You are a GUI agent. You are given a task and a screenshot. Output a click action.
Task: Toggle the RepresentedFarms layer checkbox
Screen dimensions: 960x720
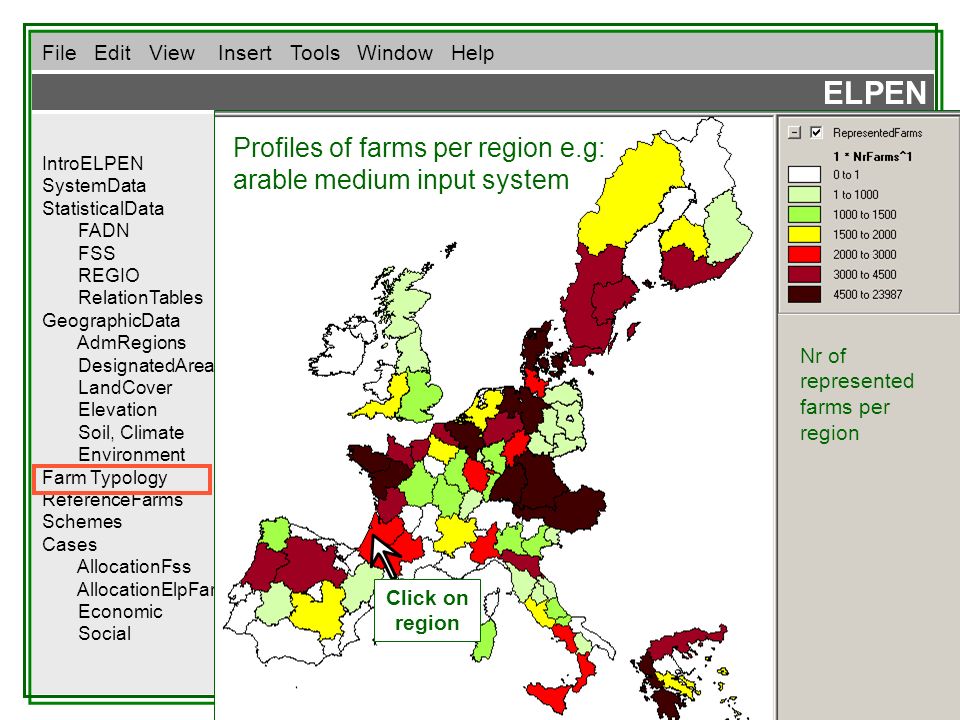pos(816,132)
